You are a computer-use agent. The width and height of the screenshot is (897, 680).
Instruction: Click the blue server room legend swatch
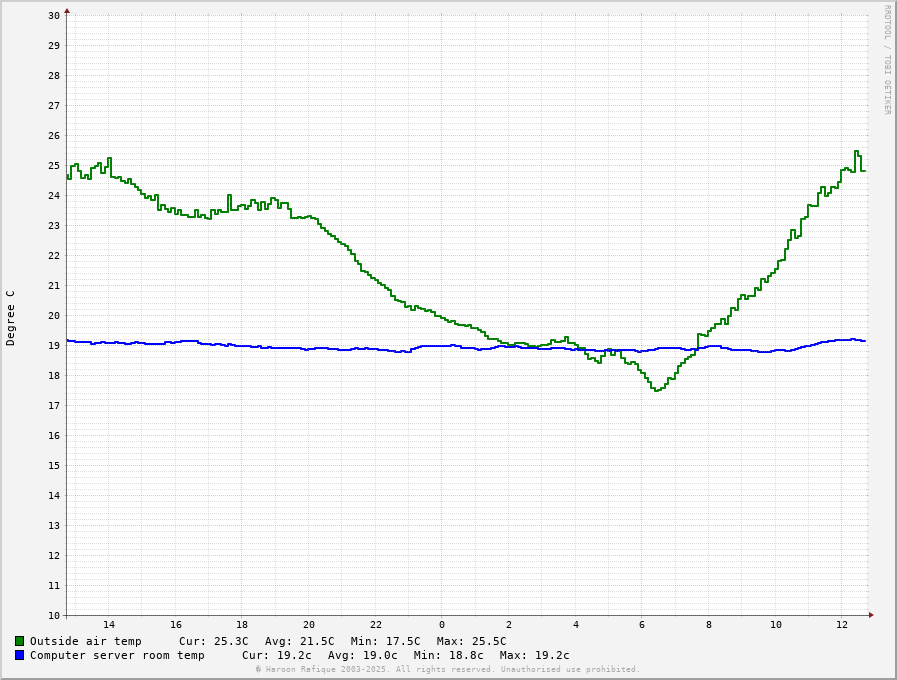pyautogui.click(x=19, y=655)
